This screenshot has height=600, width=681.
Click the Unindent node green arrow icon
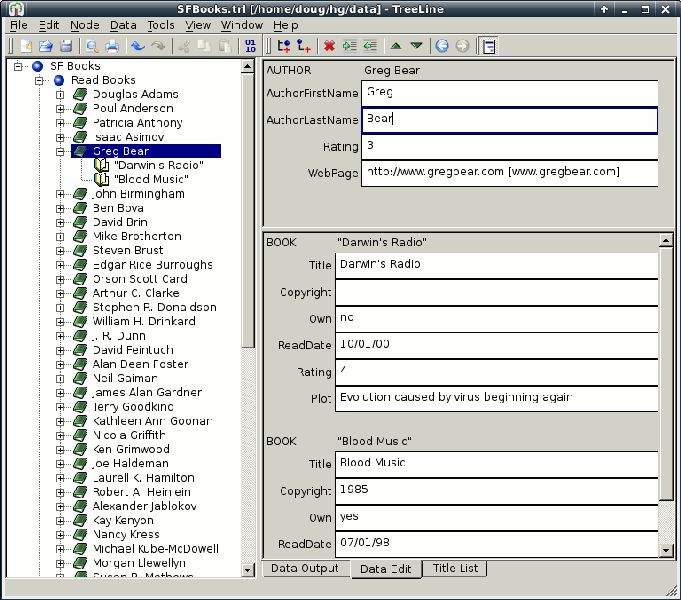370,46
